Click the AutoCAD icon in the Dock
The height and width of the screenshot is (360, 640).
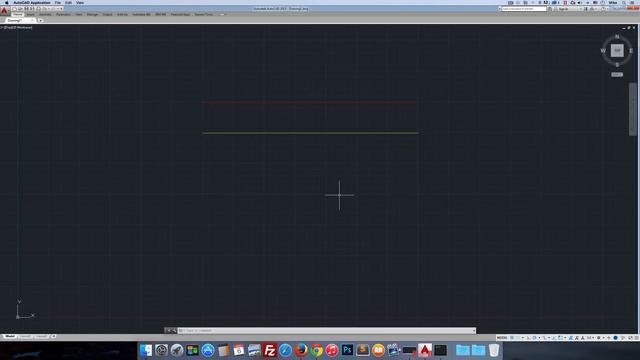(425, 350)
